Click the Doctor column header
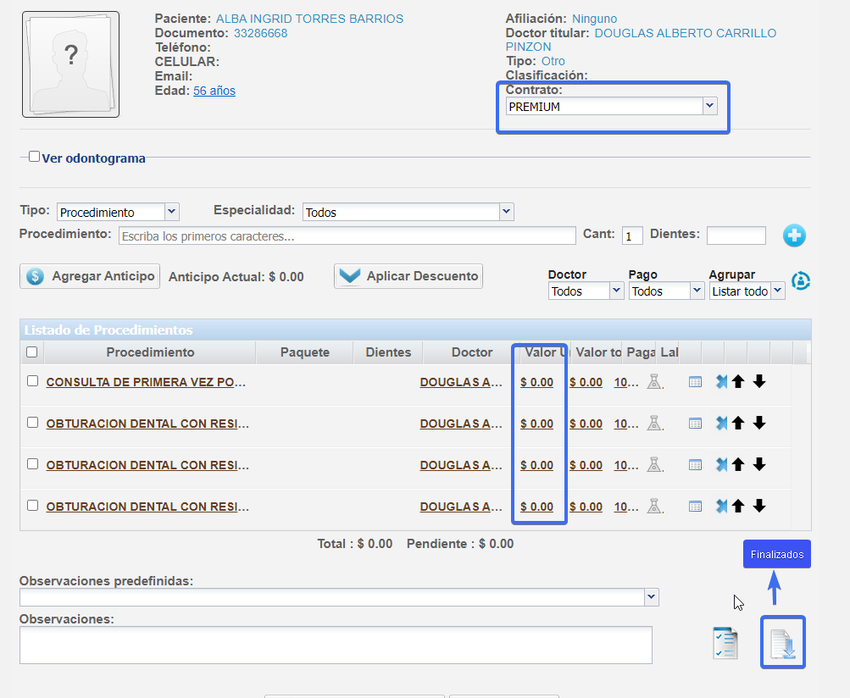The height and width of the screenshot is (698, 850). click(471, 352)
